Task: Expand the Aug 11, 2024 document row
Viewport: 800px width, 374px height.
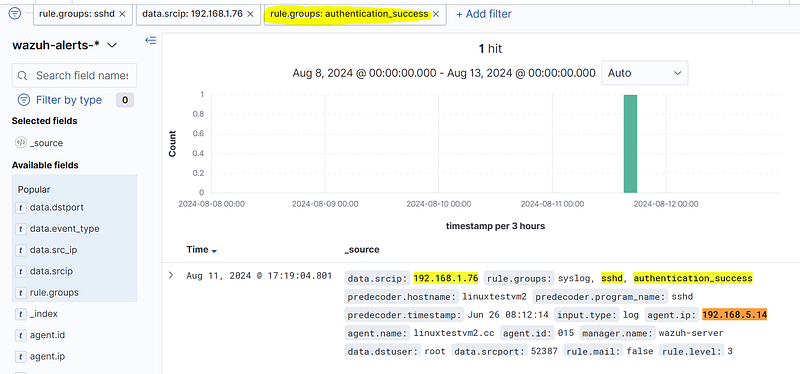Action: pyautogui.click(x=171, y=276)
